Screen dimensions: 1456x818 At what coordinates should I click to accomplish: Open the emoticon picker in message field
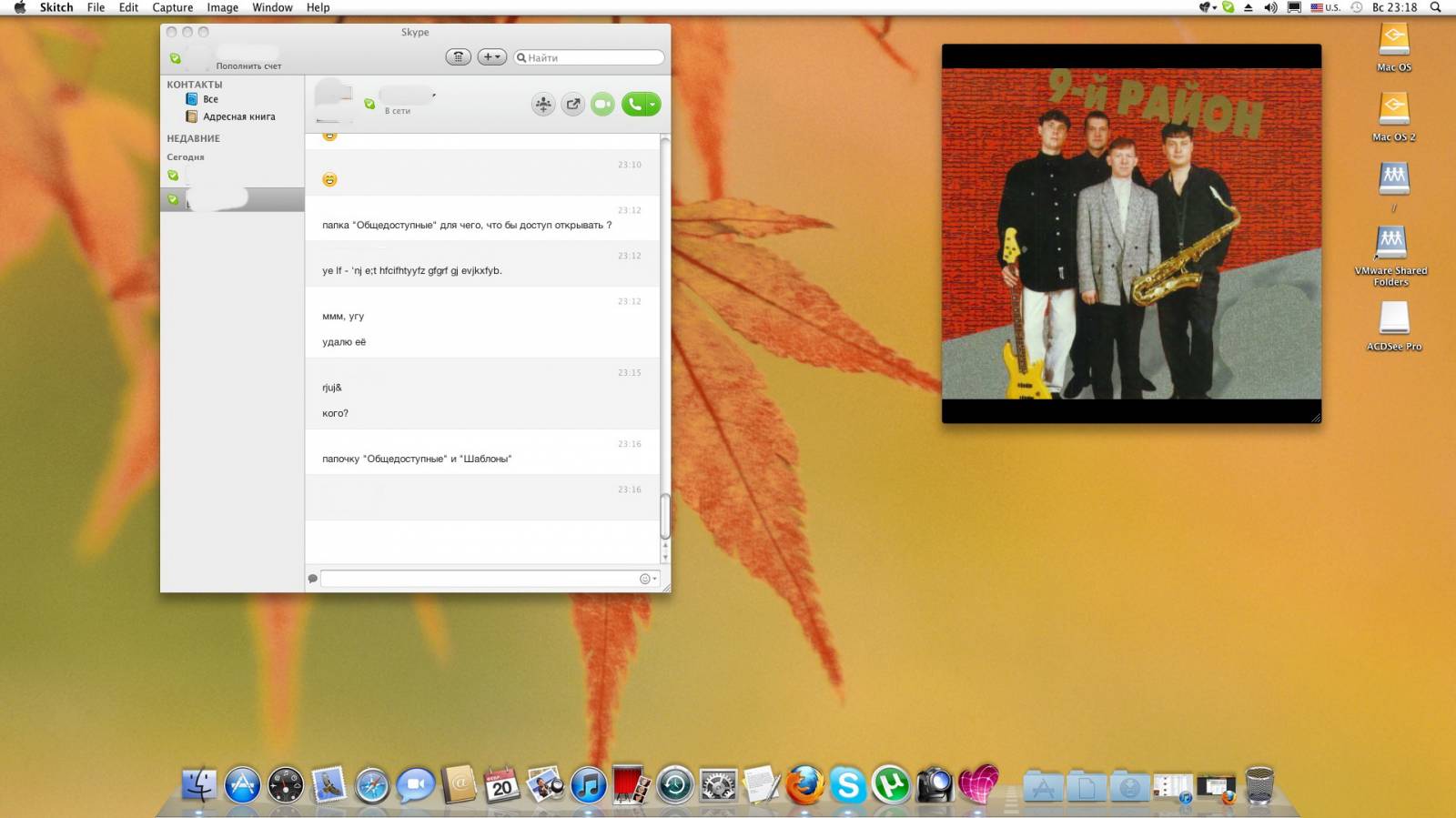click(x=647, y=579)
